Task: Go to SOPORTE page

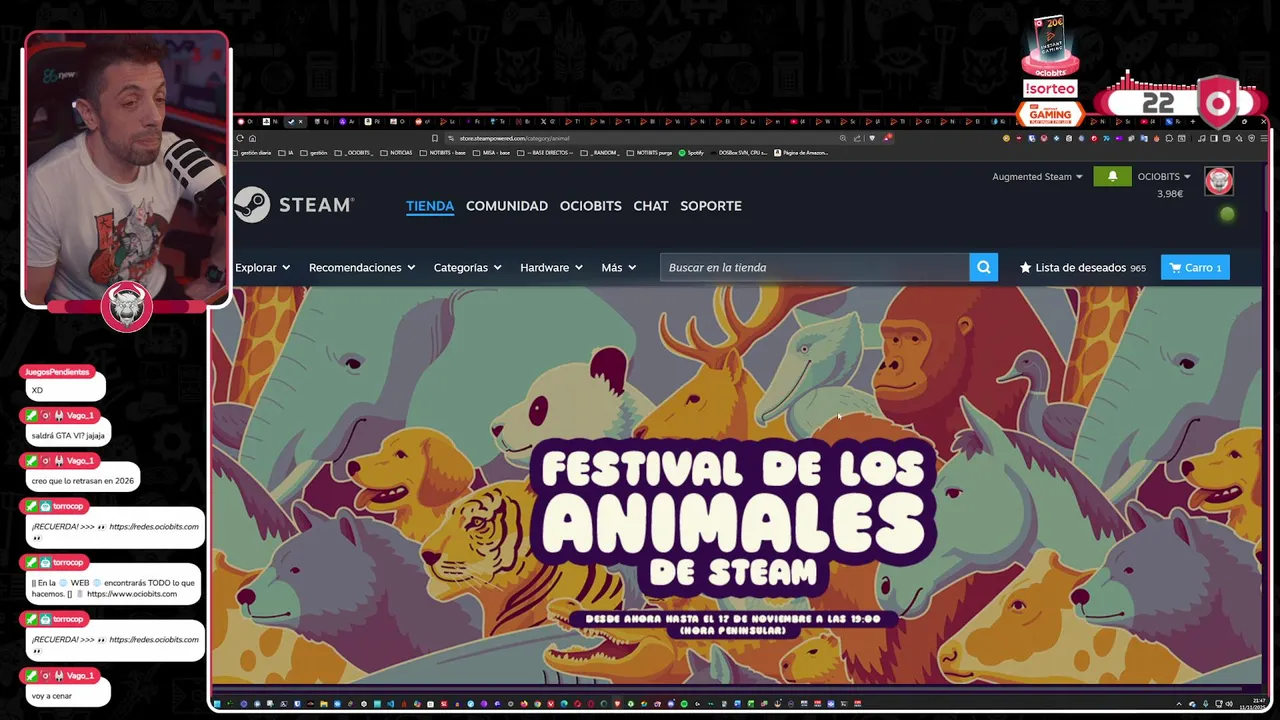Action: click(711, 206)
